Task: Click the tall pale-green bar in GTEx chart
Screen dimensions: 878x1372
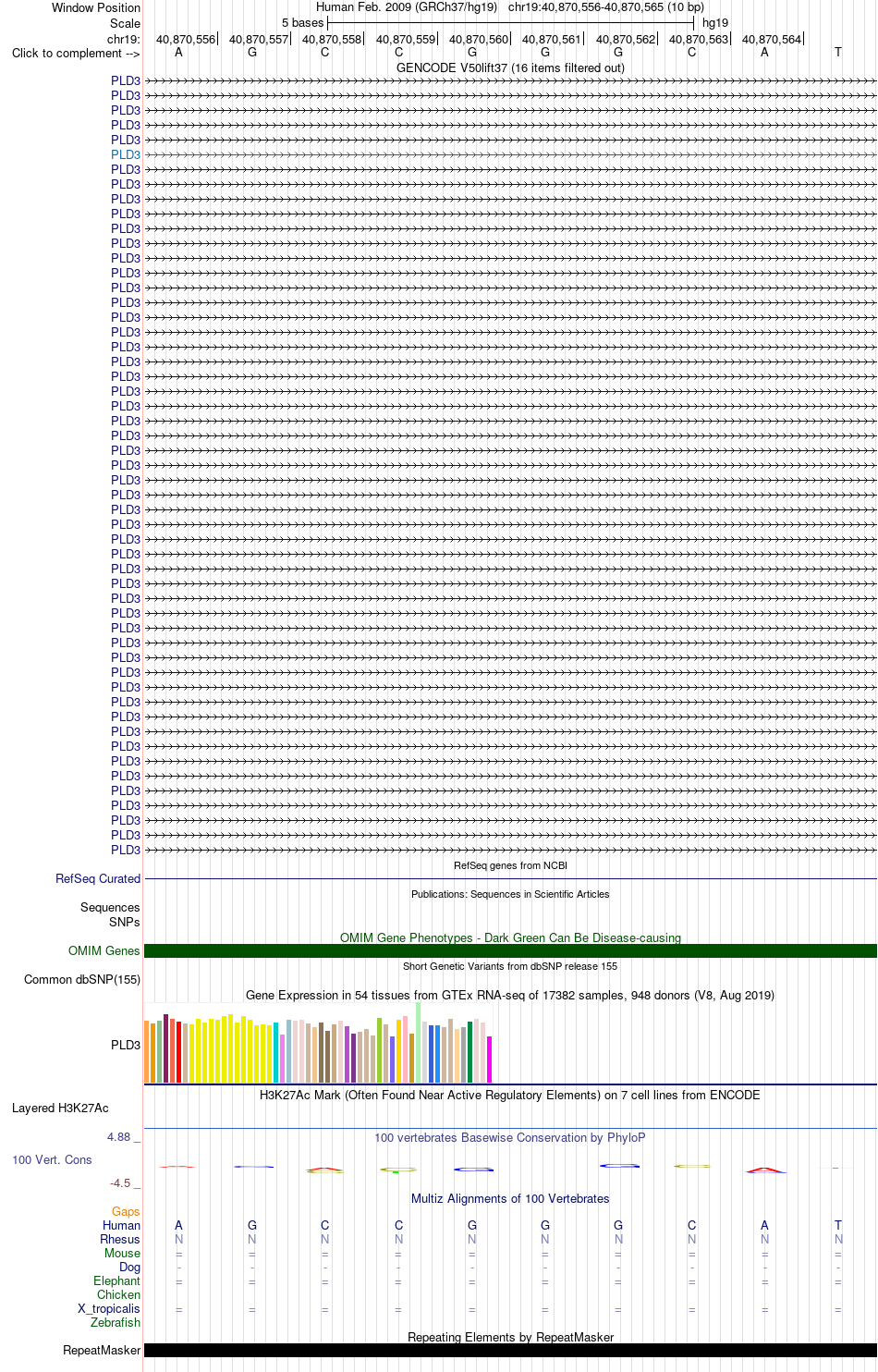Action: click(x=419, y=1042)
